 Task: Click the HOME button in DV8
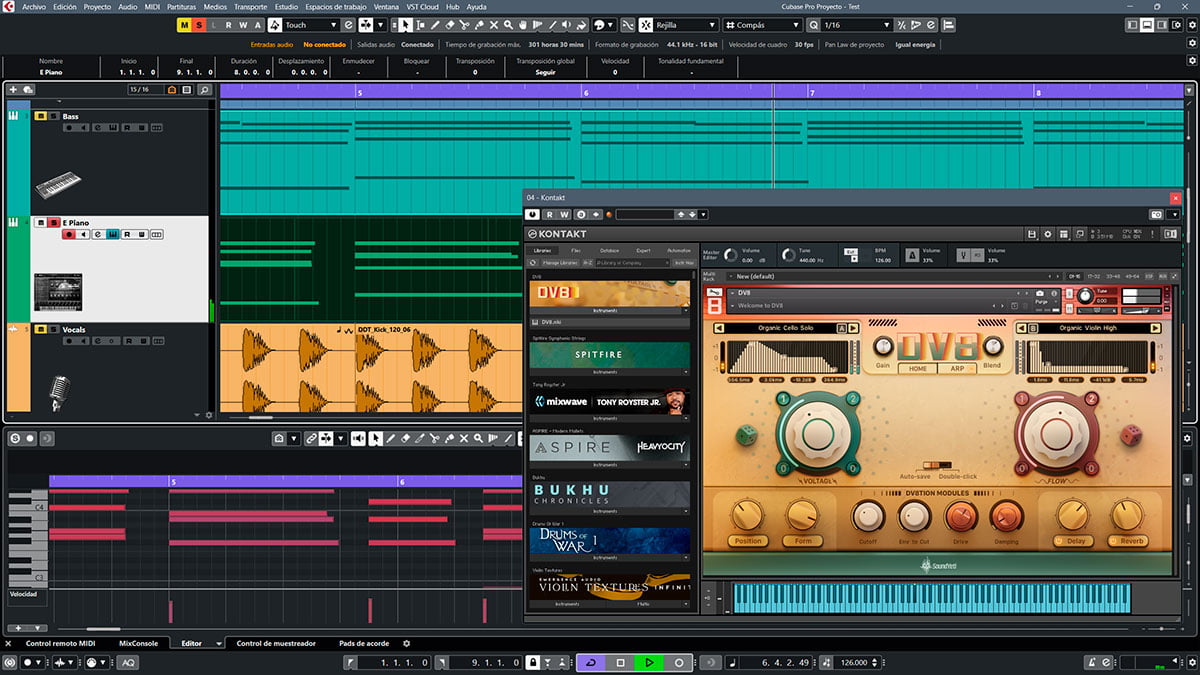[x=917, y=368]
